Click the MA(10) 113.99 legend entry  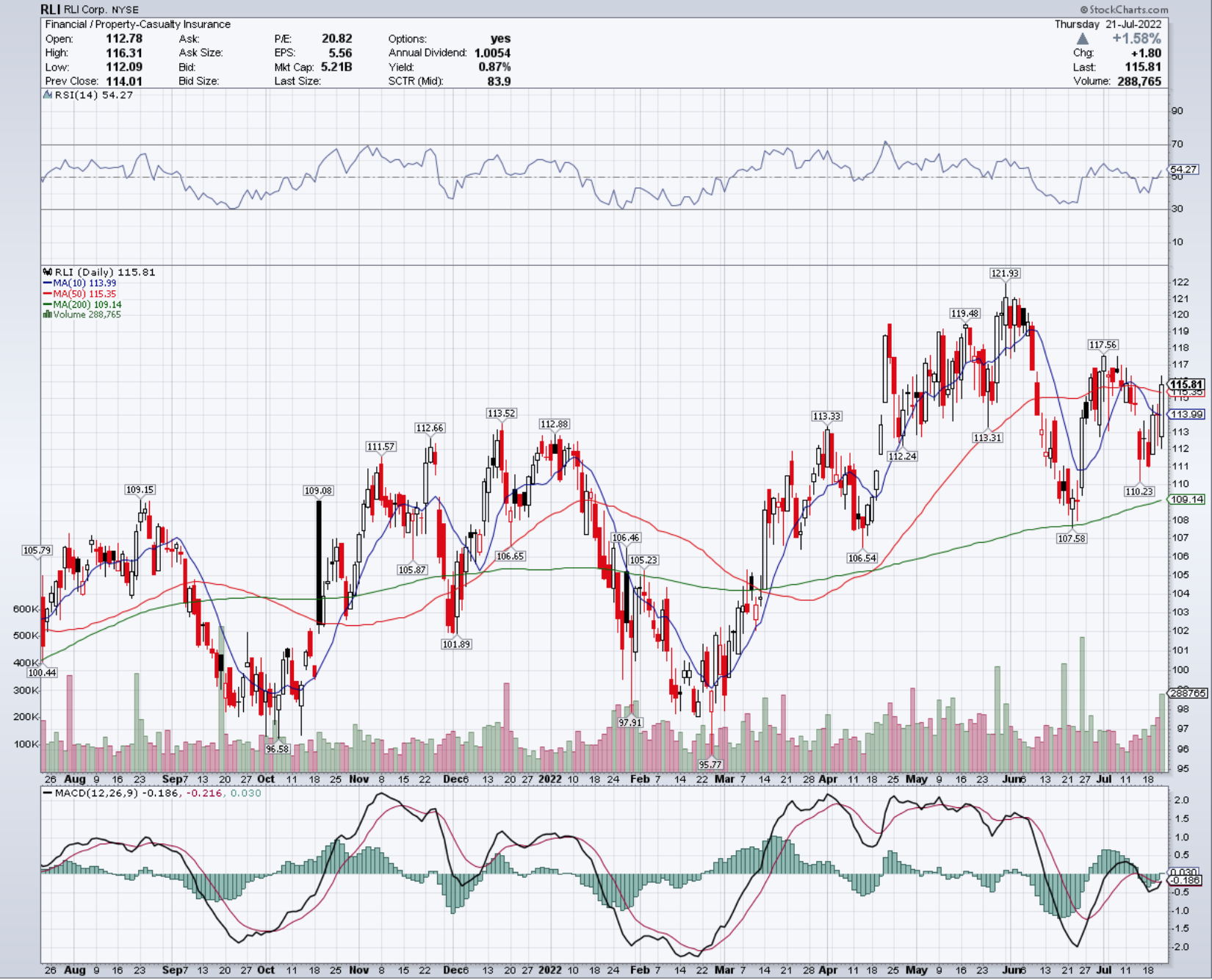point(79,283)
